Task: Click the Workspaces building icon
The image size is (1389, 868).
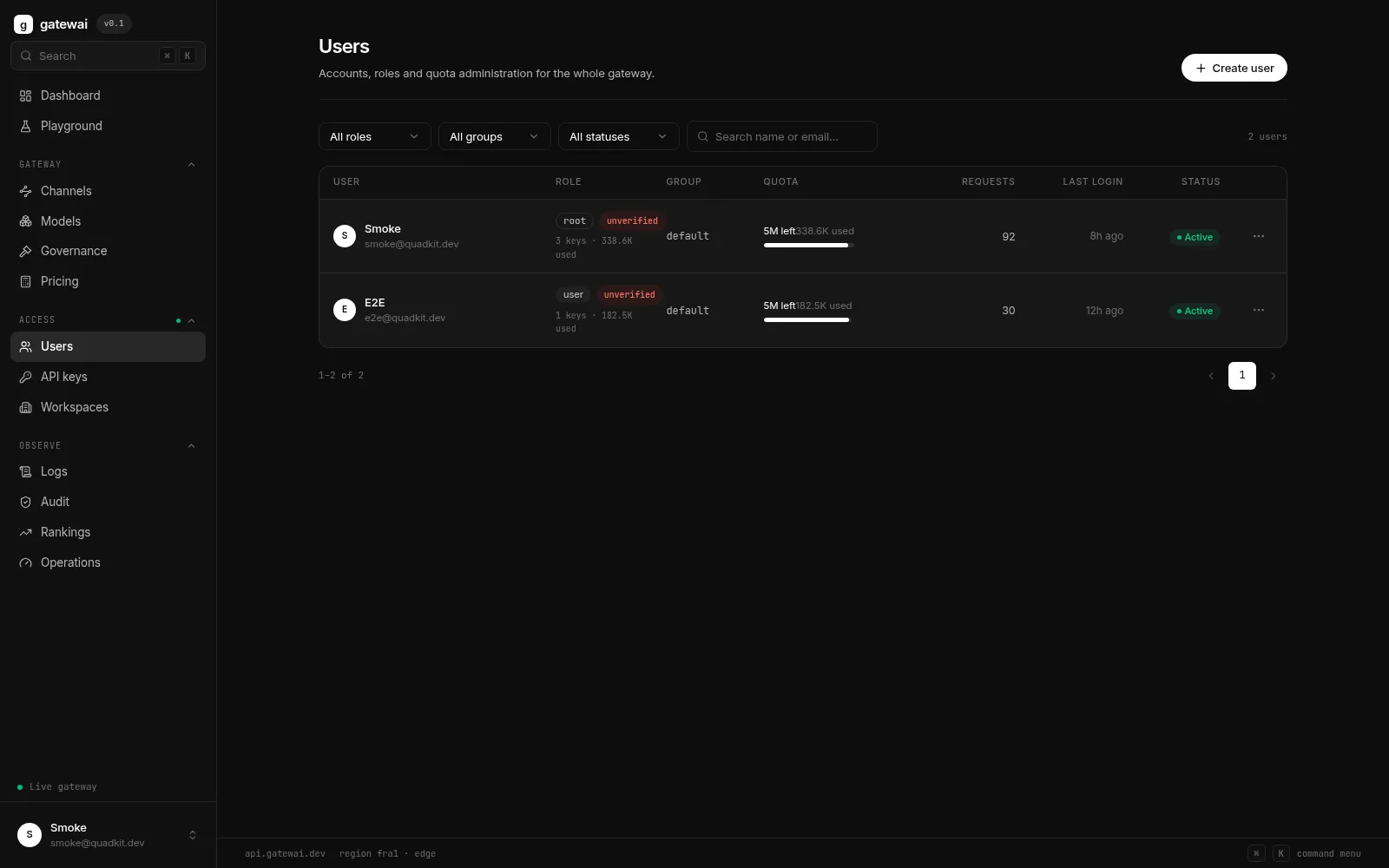Action: click(26, 407)
